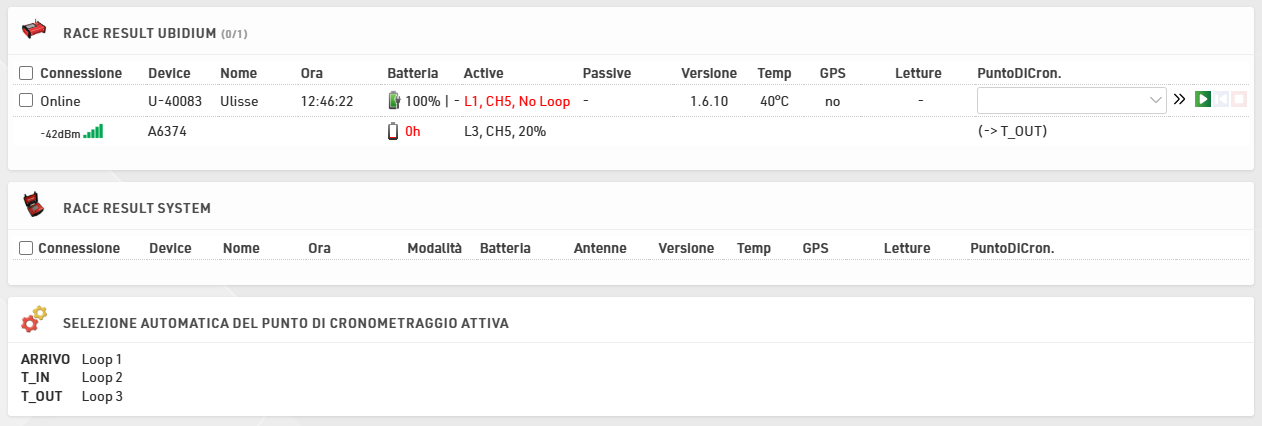Click the Race Result System decoder icon

[33, 206]
